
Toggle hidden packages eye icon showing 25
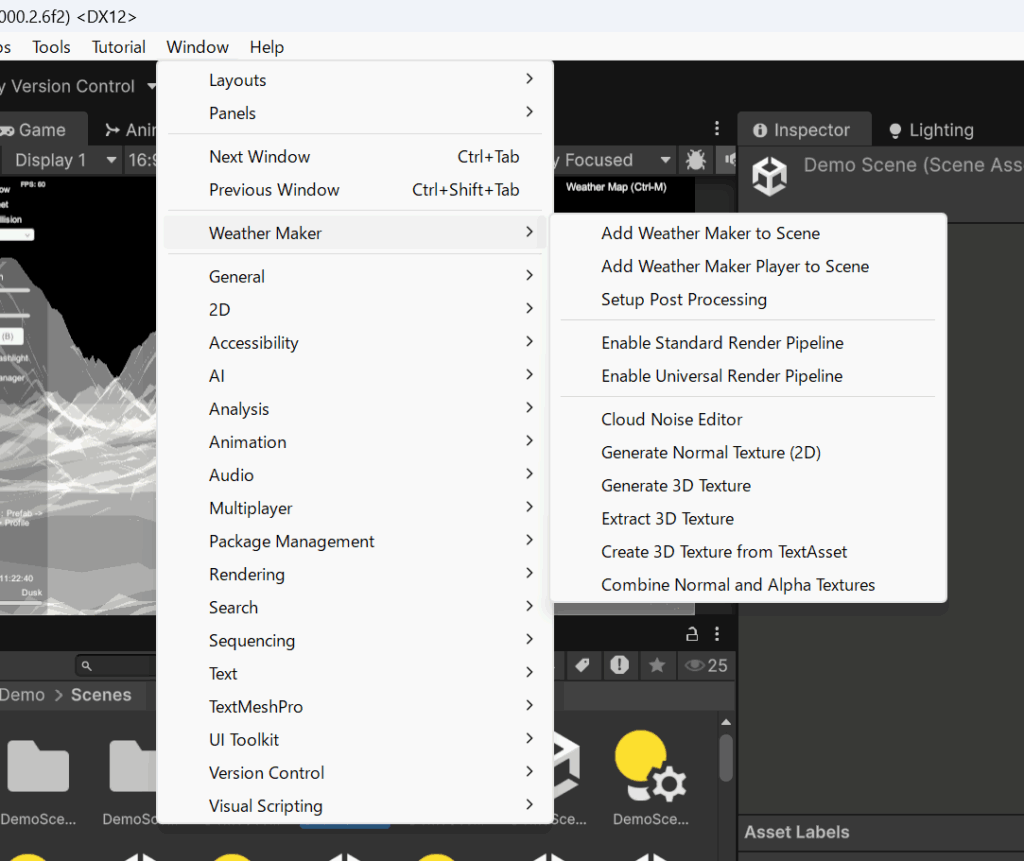705,665
